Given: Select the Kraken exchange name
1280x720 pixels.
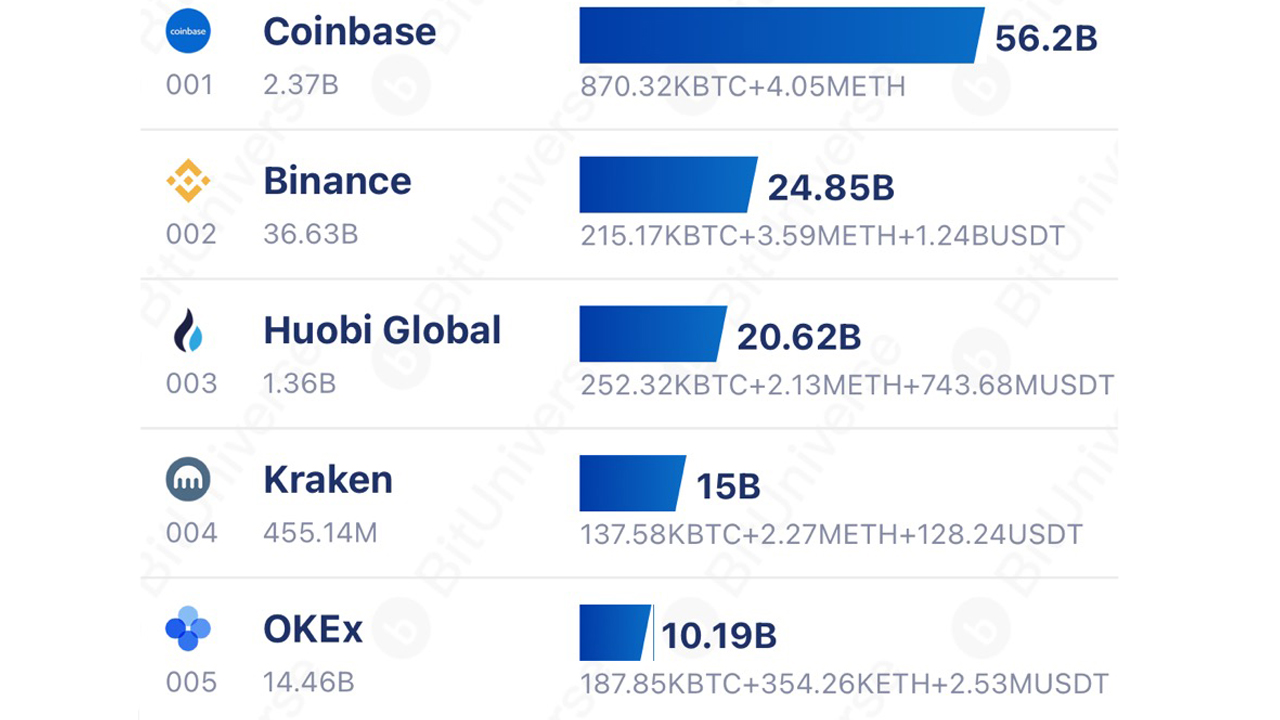Looking at the screenshot, I should 328,480.
